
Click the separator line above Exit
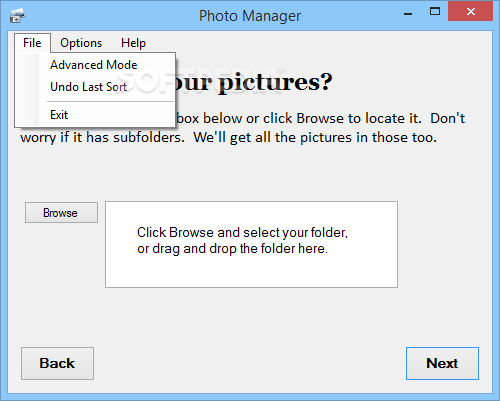tap(110, 101)
